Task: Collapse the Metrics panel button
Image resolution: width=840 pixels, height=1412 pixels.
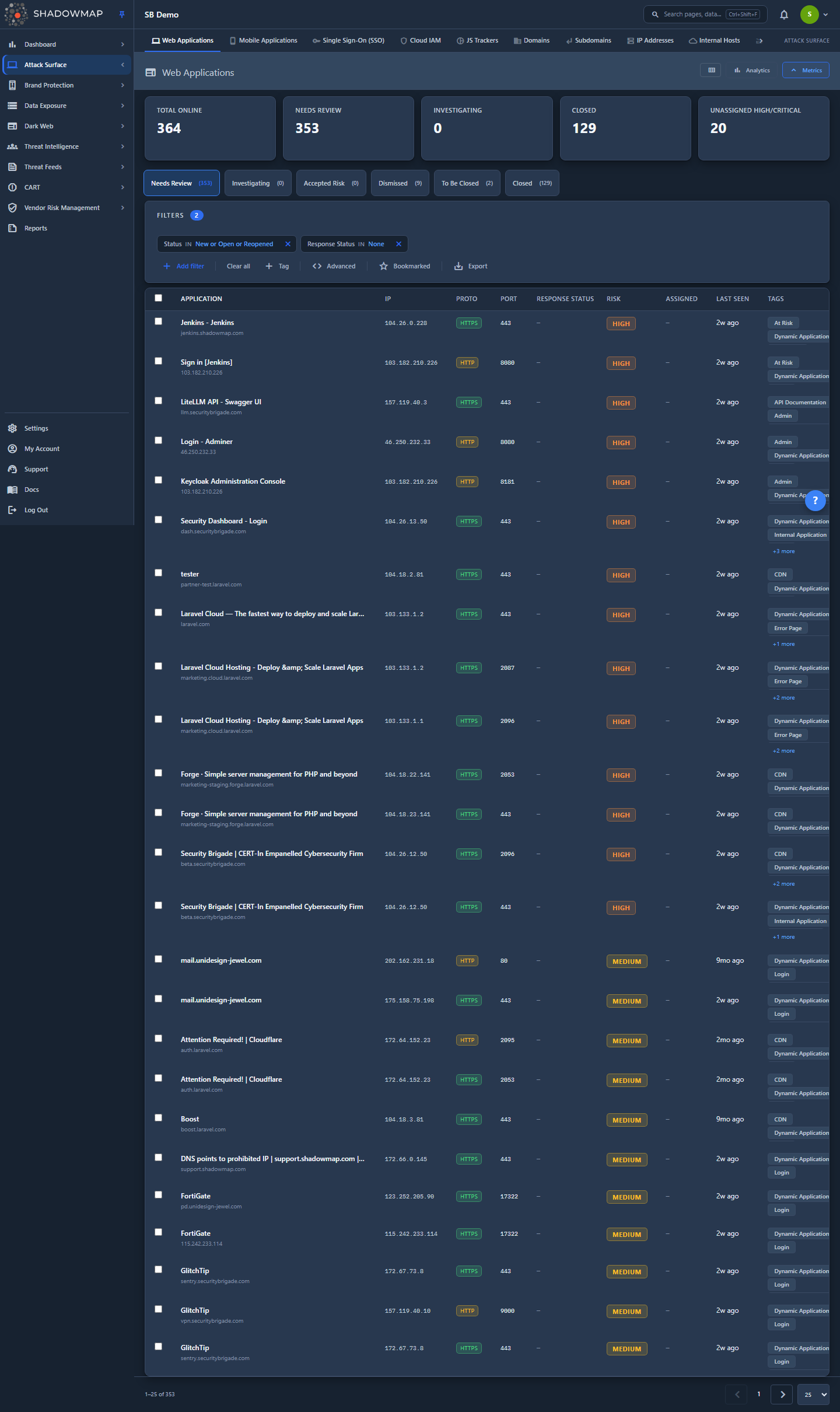Action: [806, 70]
